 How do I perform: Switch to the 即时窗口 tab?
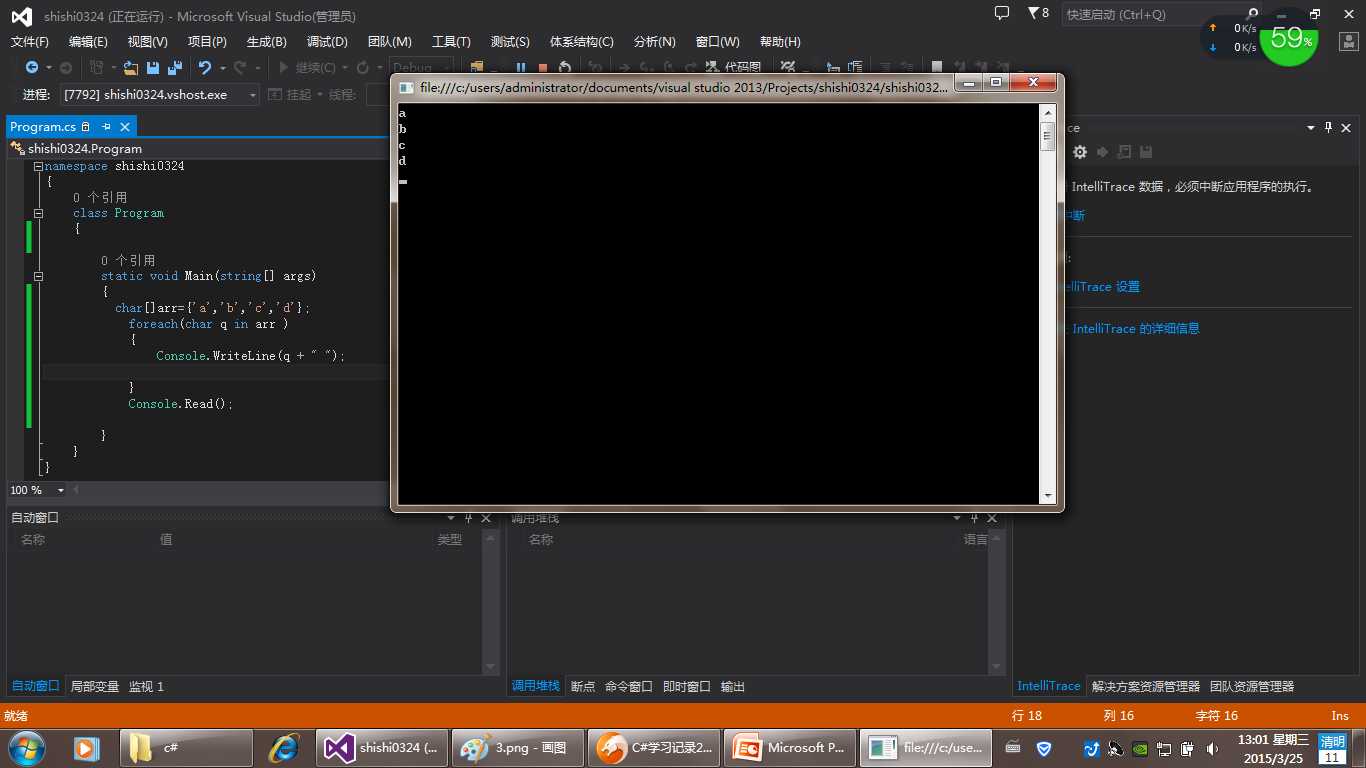click(686, 686)
